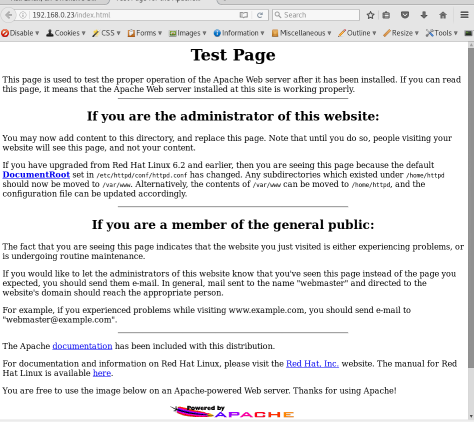The image size is (474, 422).
Task: Click the 'Test Page' heading
Action: coord(233,55)
